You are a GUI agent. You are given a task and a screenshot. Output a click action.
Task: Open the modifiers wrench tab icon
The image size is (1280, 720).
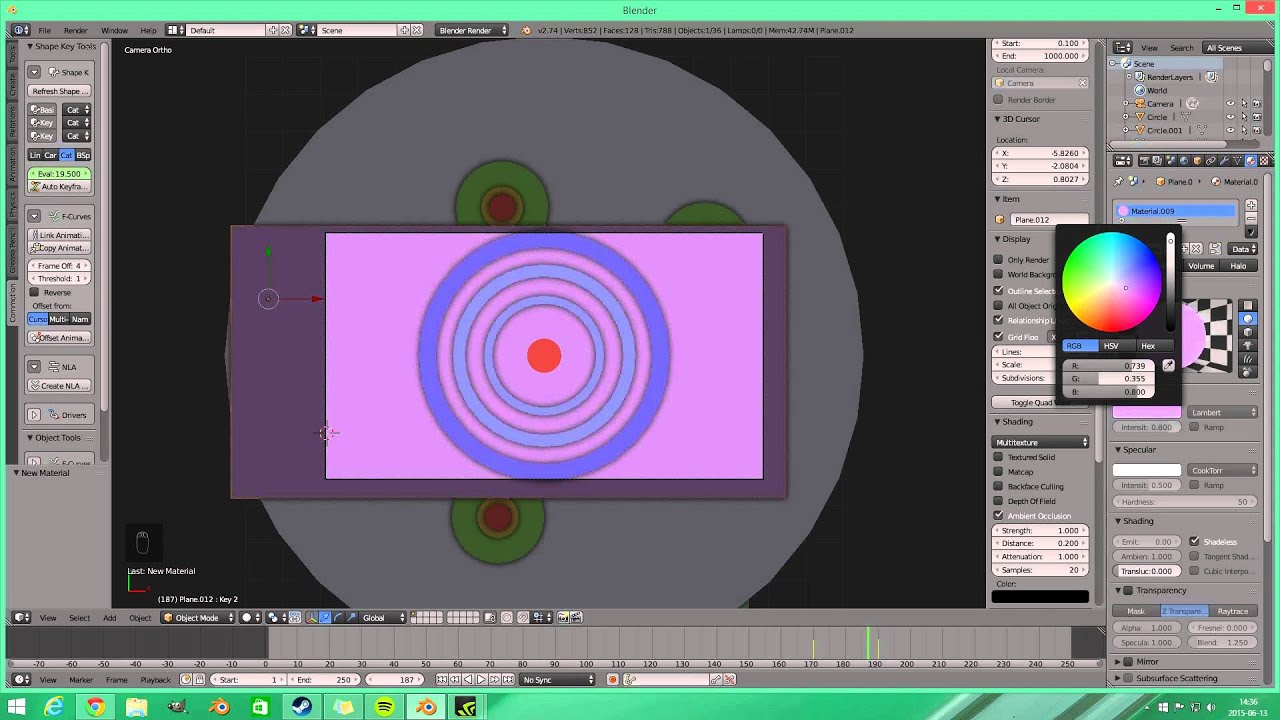[1224, 161]
